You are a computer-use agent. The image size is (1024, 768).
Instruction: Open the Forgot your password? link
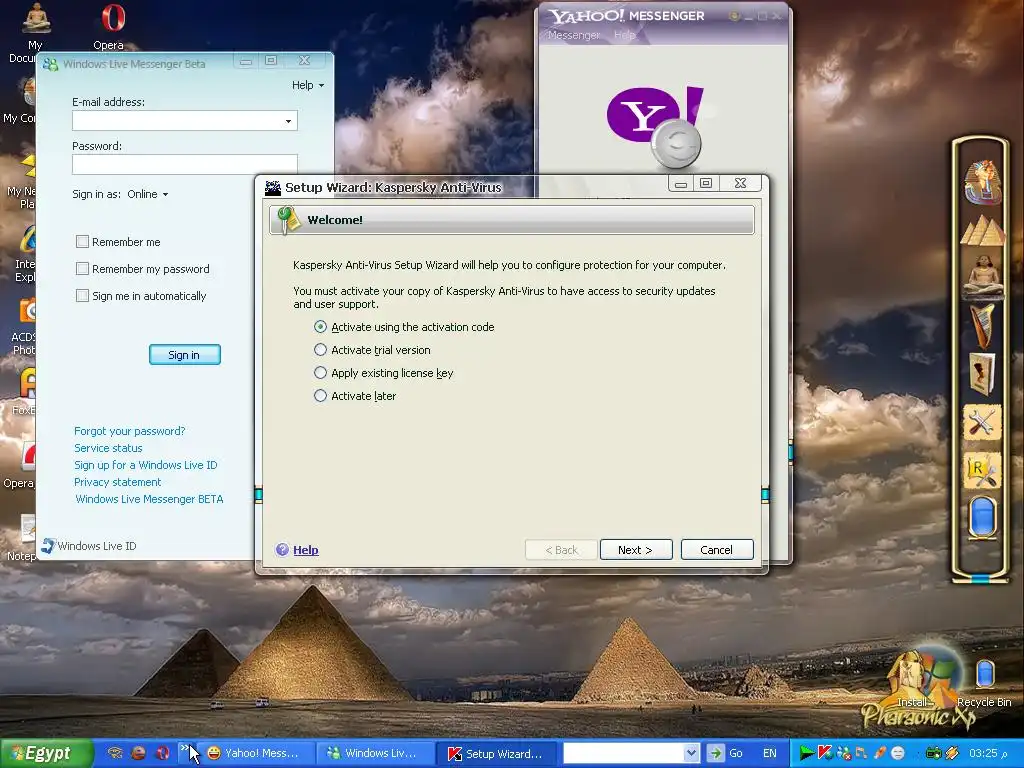click(129, 431)
